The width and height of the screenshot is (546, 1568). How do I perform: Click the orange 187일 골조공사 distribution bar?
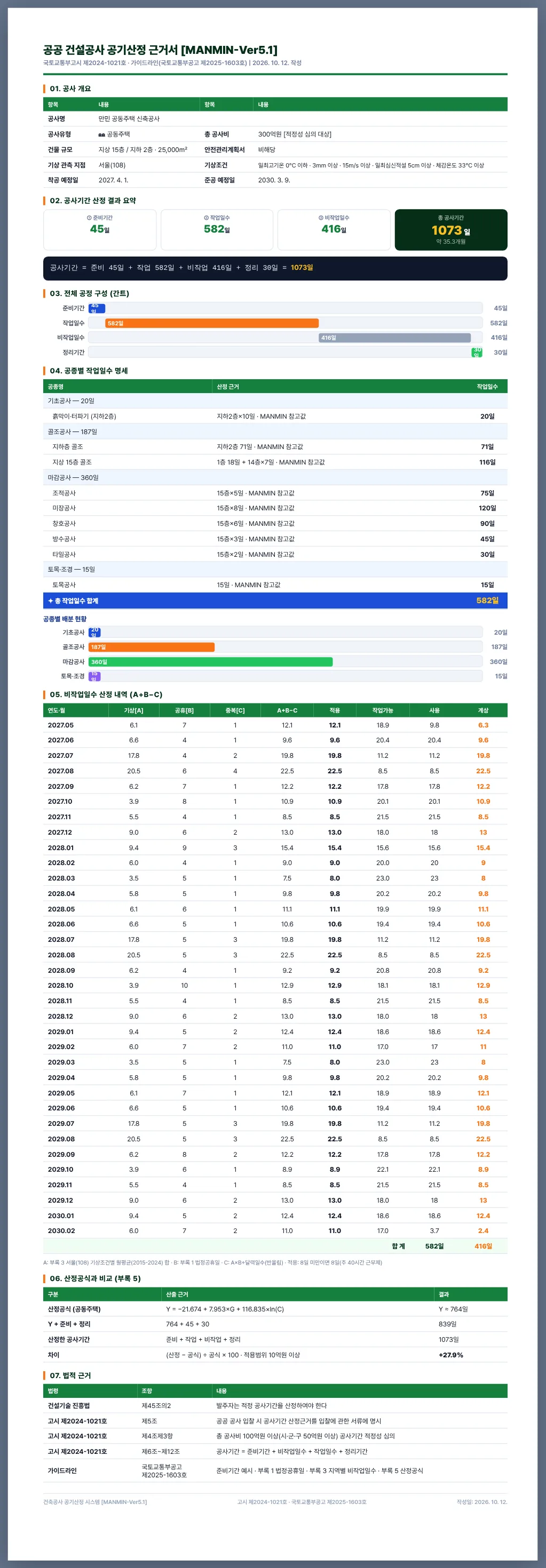(x=151, y=647)
